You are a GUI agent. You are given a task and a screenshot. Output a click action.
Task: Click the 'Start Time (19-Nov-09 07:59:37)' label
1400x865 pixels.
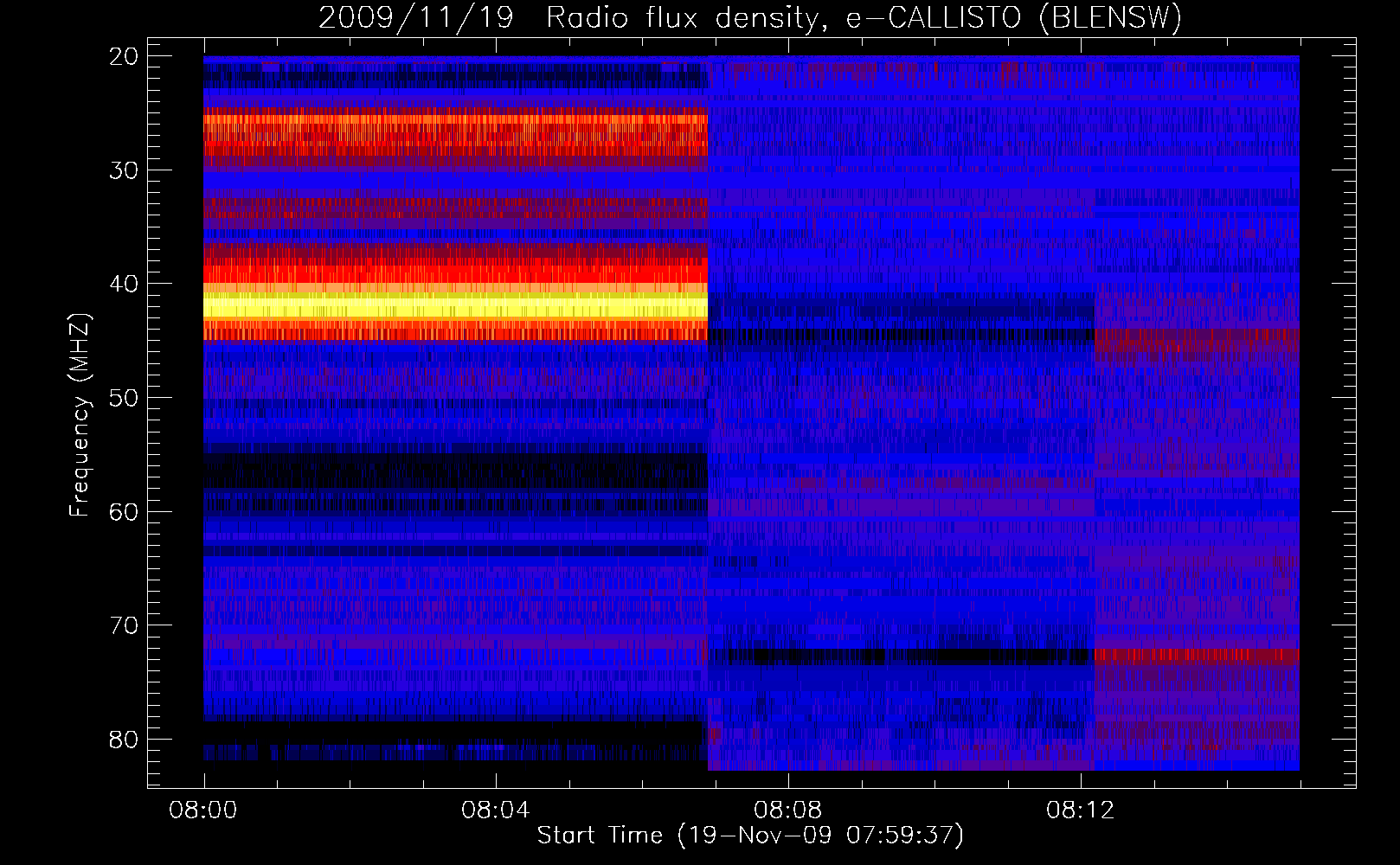coord(750,836)
